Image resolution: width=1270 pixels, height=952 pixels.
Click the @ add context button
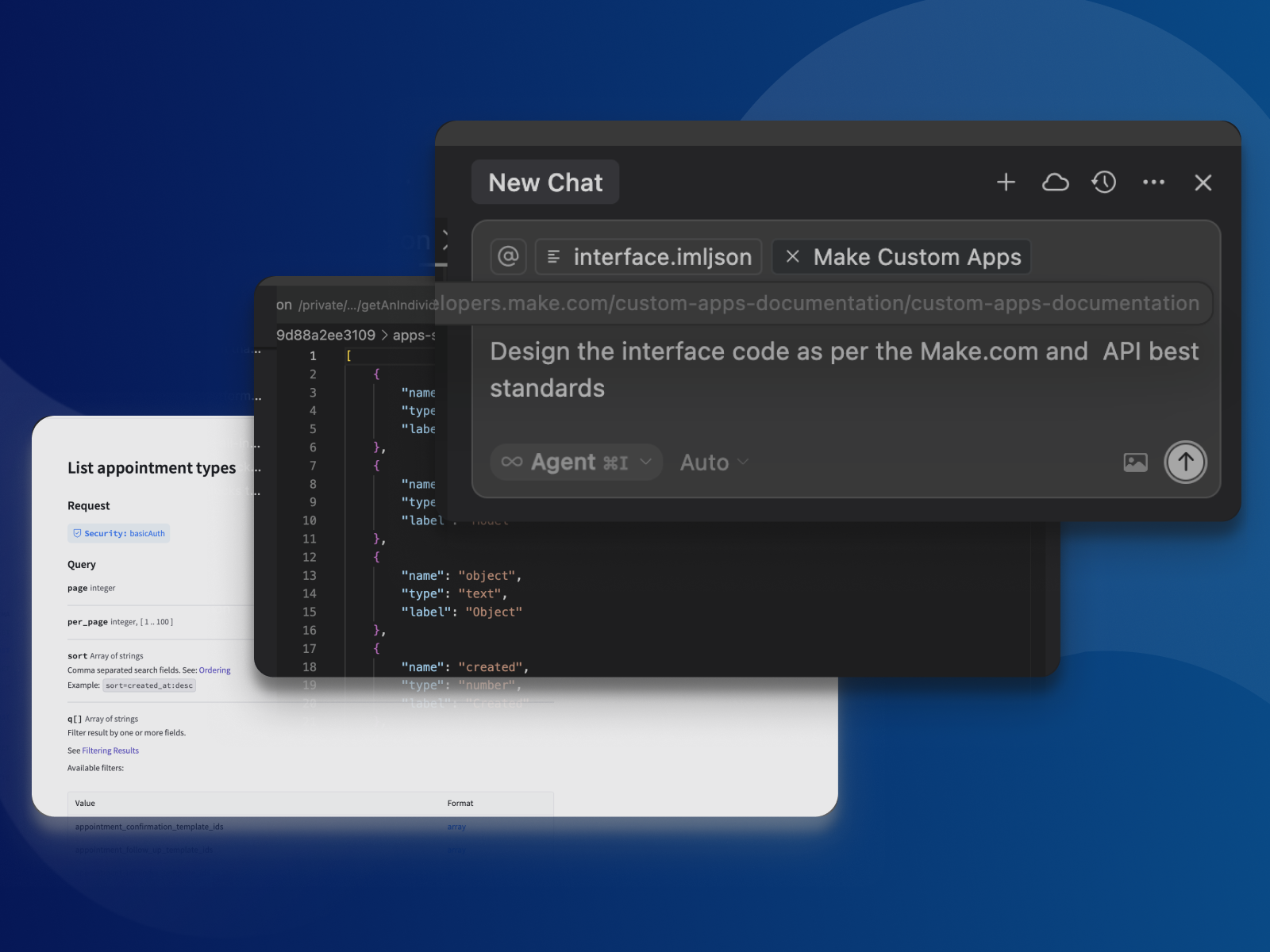click(x=508, y=257)
